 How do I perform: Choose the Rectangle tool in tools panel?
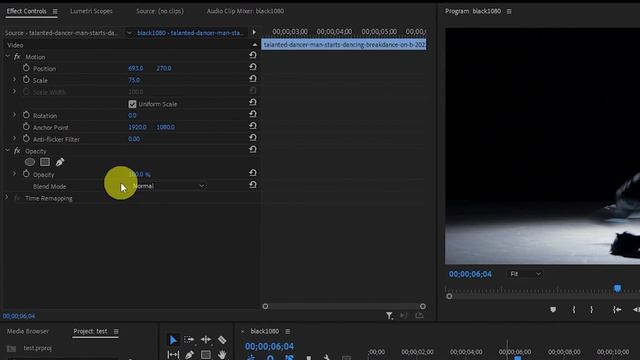point(205,355)
